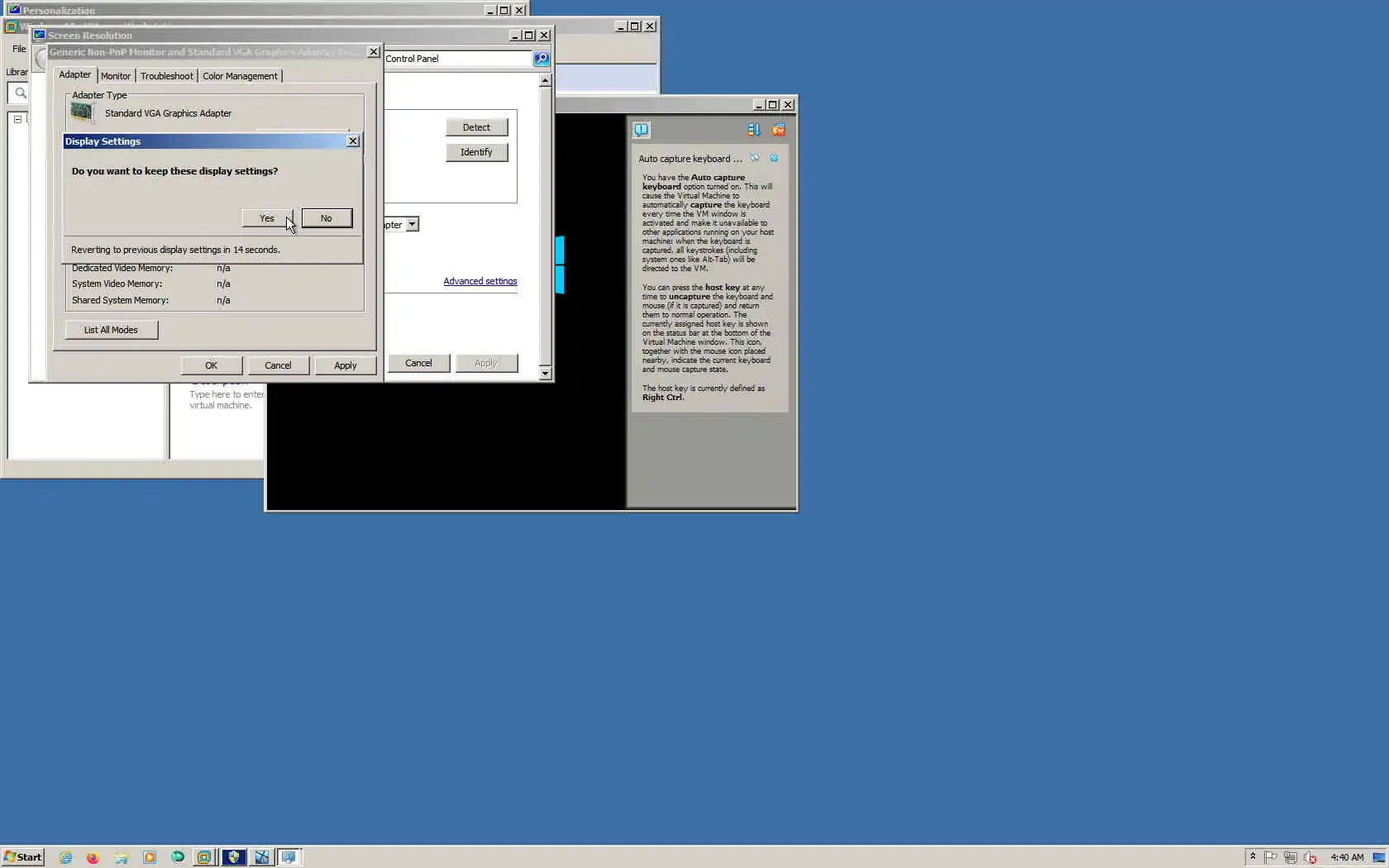Open the Advanced settings link
1389x868 pixels.
tap(480, 281)
